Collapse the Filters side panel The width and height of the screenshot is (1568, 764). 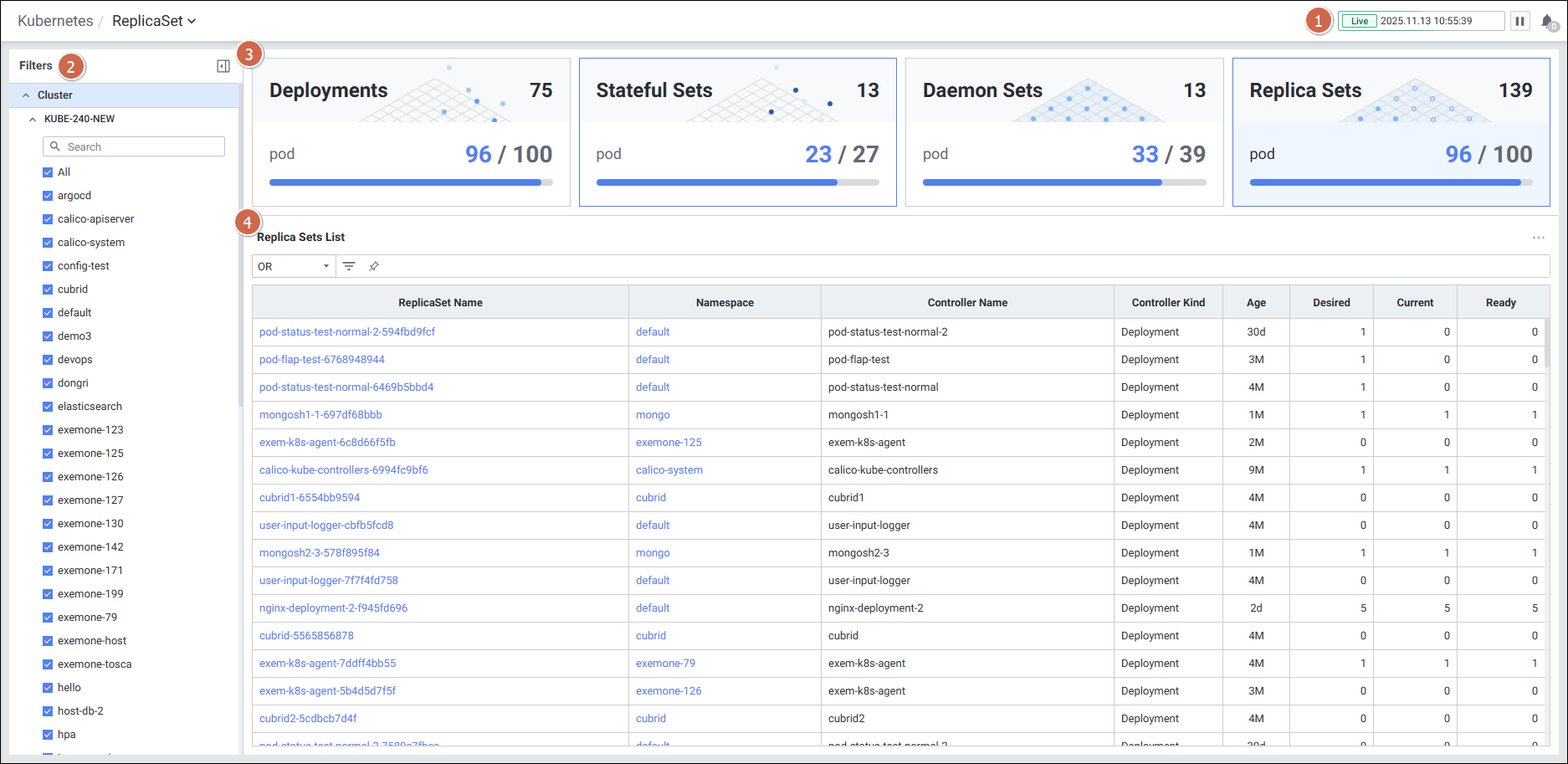[223, 66]
